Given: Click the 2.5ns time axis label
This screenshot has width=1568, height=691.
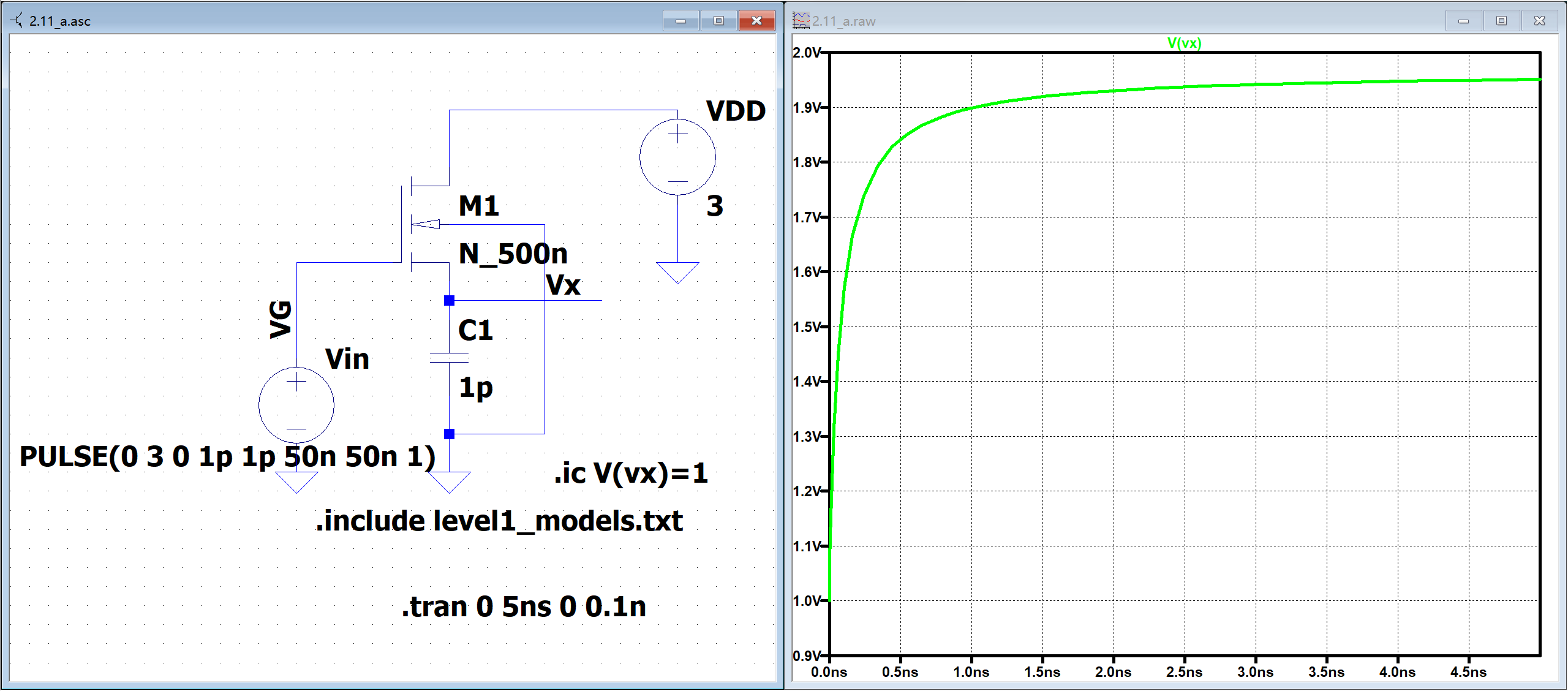Looking at the screenshot, I should pos(1184,672).
